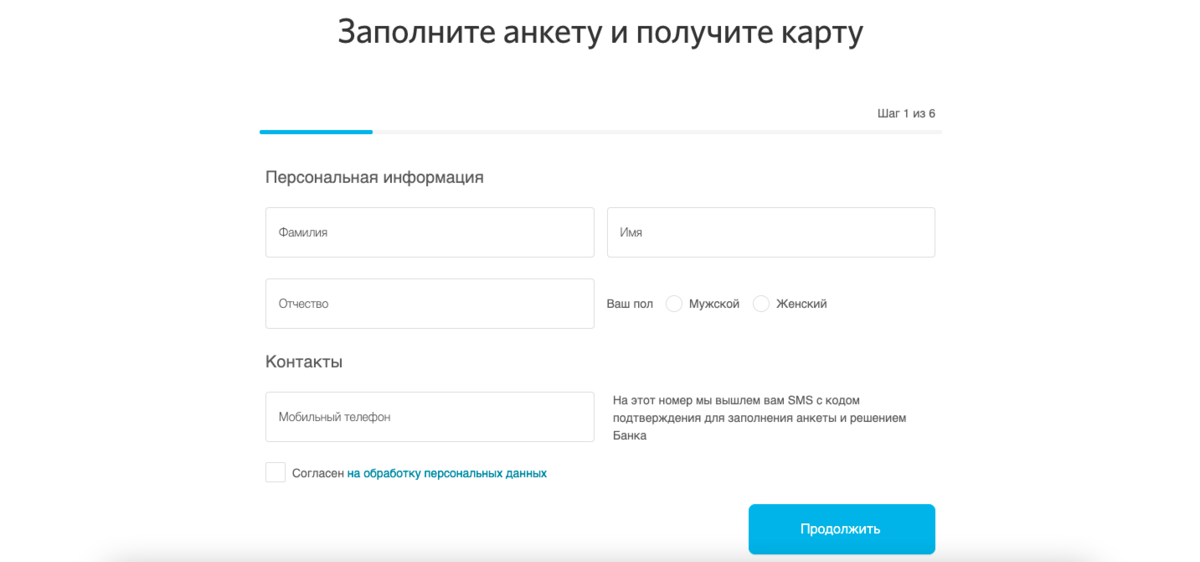Click the Контакты heading
This screenshot has width=1200, height=562.
tap(304, 362)
